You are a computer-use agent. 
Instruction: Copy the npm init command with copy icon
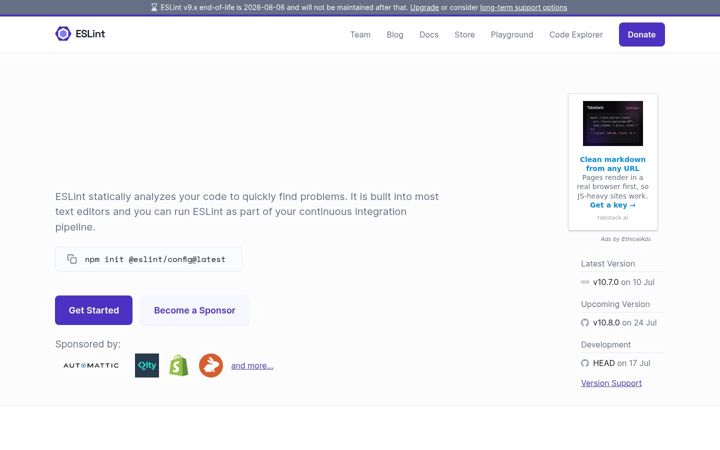coord(72,259)
